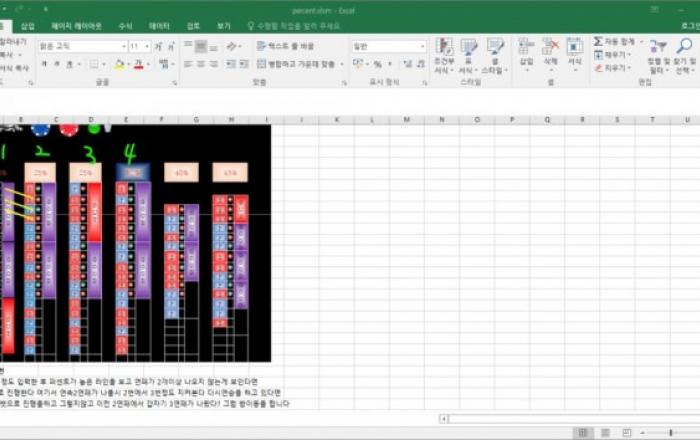Click Merge and Center button

pos(296,64)
